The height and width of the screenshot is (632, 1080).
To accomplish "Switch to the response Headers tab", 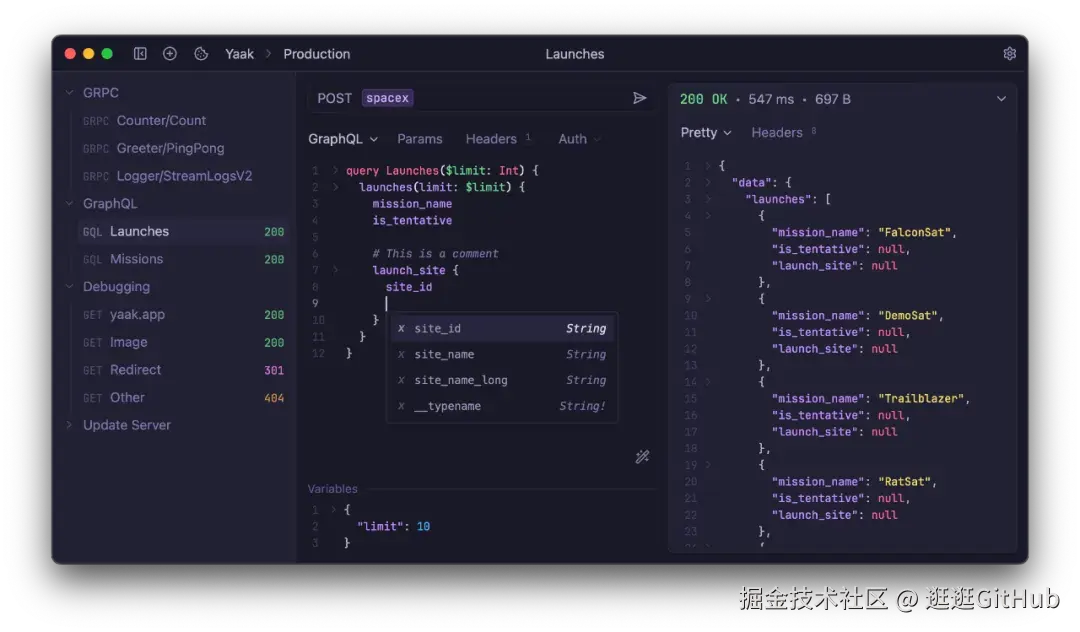I will [x=776, y=132].
